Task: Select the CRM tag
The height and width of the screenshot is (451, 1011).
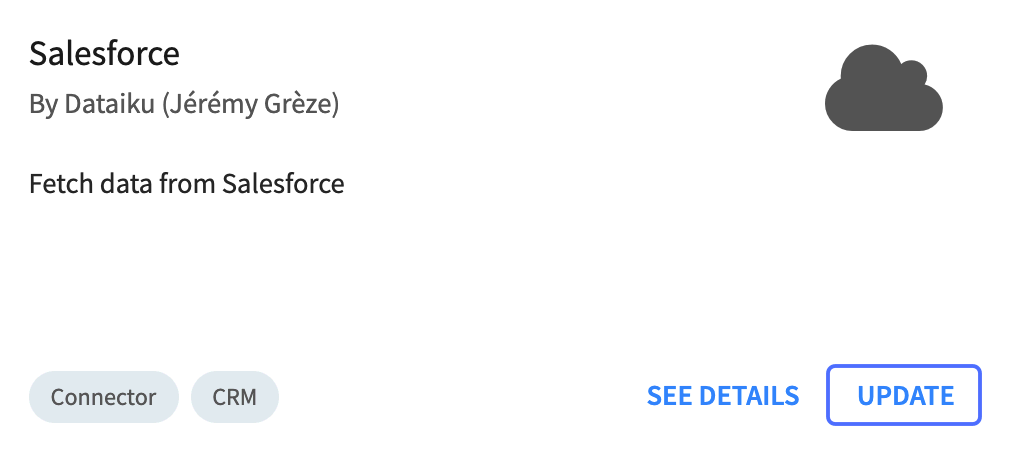Action: pos(235,397)
